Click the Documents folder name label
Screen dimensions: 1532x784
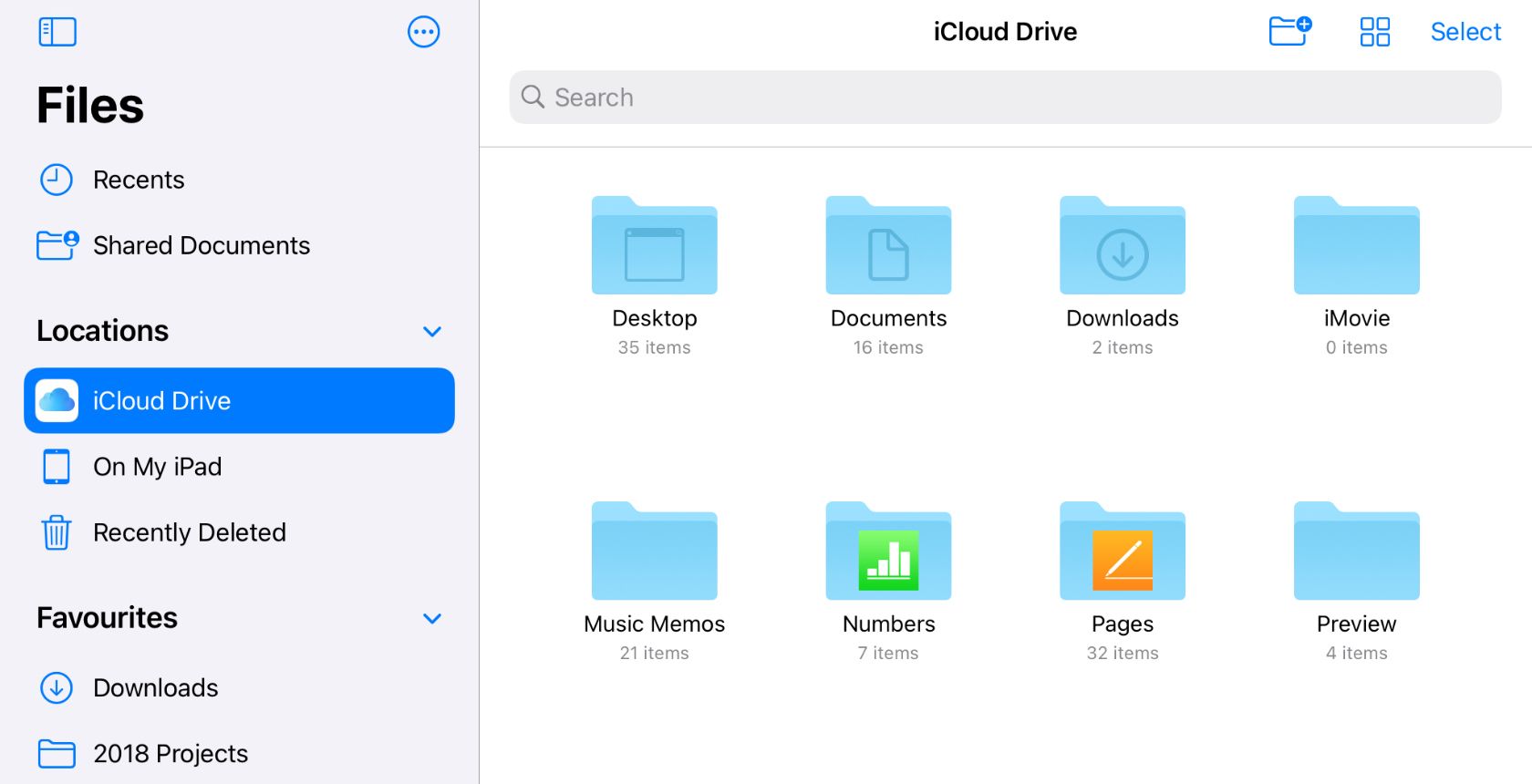[x=888, y=318]
